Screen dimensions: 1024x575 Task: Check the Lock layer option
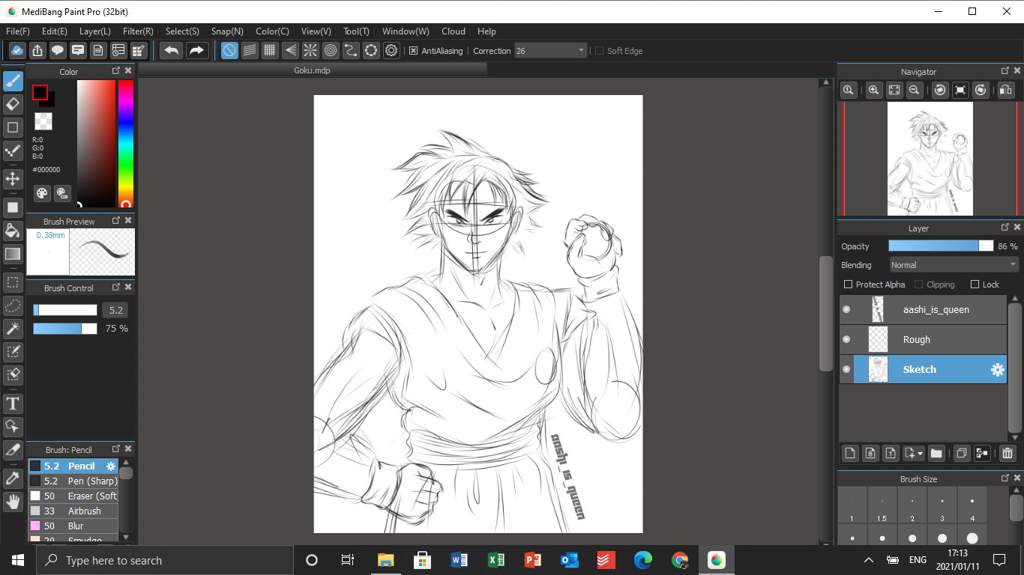click(975, 284)
